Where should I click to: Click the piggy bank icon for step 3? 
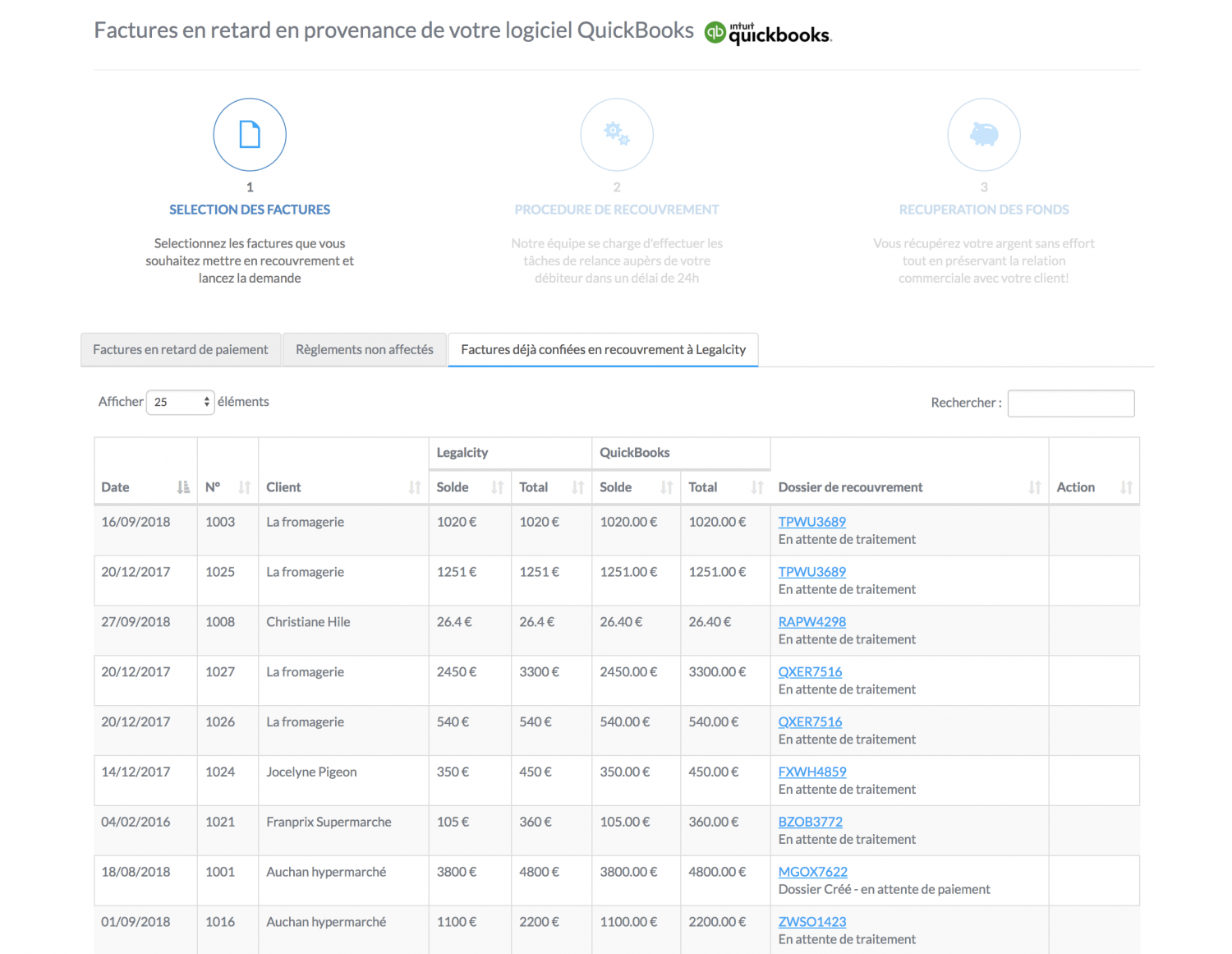click(984, 135)
